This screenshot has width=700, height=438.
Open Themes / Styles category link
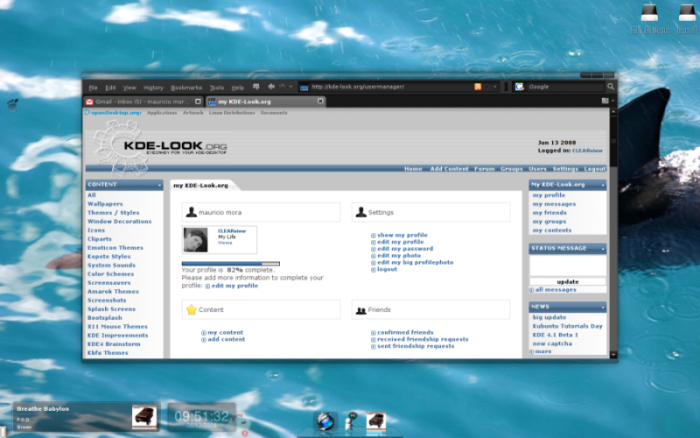pos(113,213)
